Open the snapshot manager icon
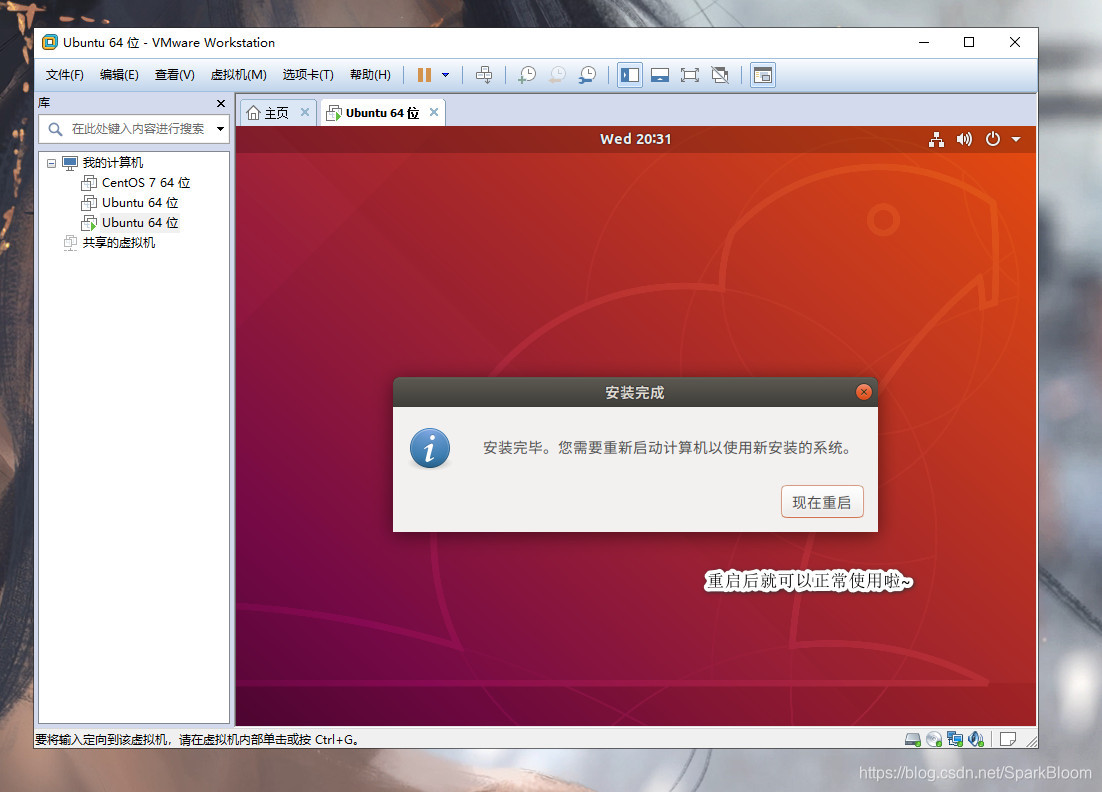The height and width of the screenshot is (792, 1102). [588, 75]
